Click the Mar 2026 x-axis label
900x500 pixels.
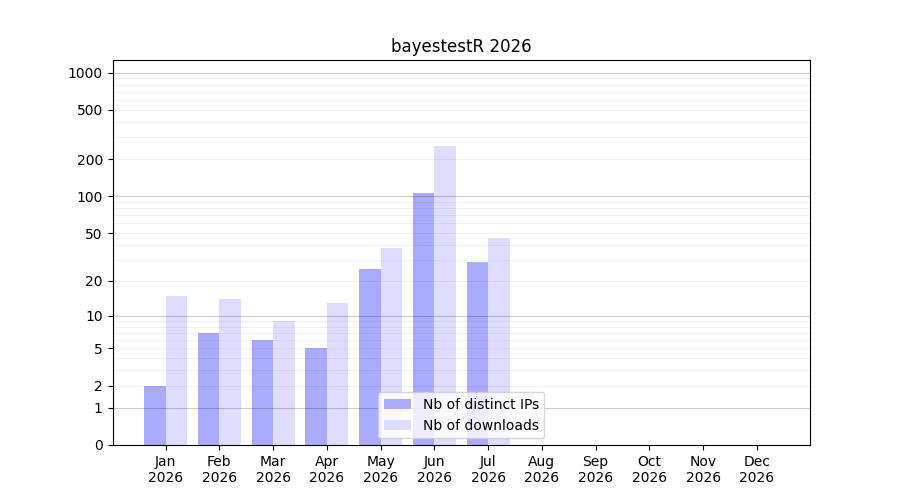[x=273, y=469]
